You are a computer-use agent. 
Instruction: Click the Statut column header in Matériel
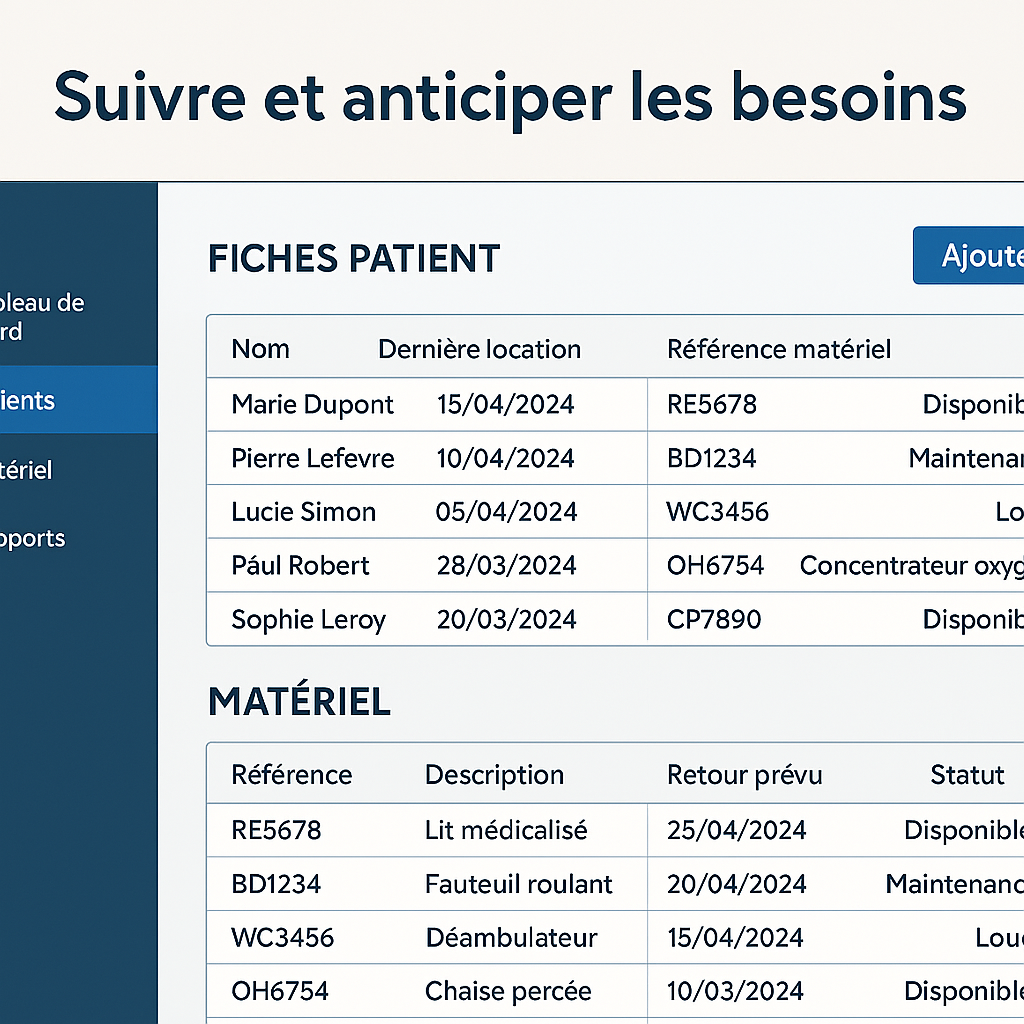click(967, 775)
